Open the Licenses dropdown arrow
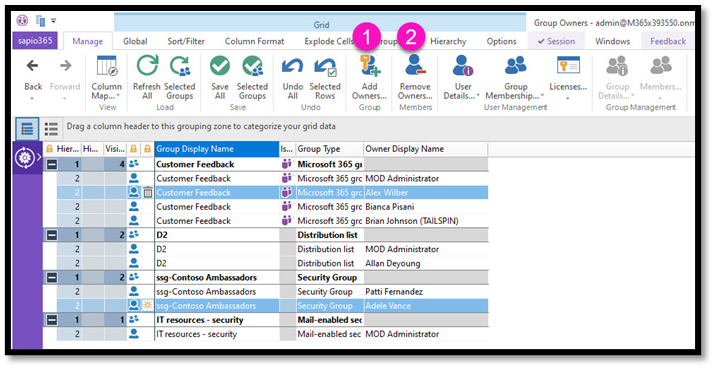 568,98
